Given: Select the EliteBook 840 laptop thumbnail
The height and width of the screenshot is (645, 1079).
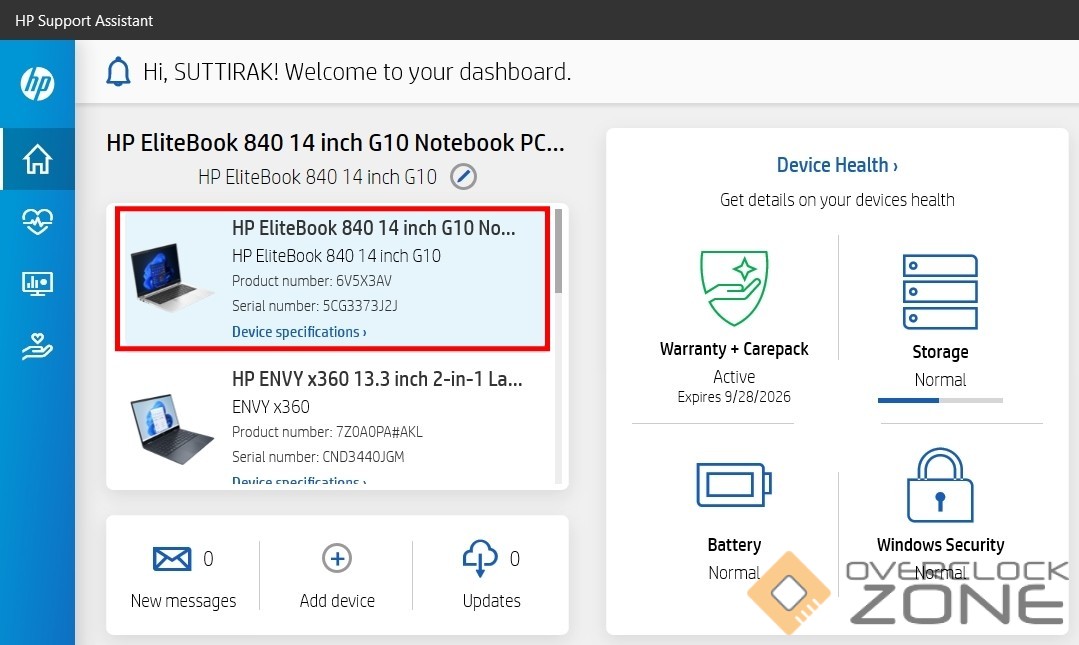Looking at the screenshot, I should (172, 277).
